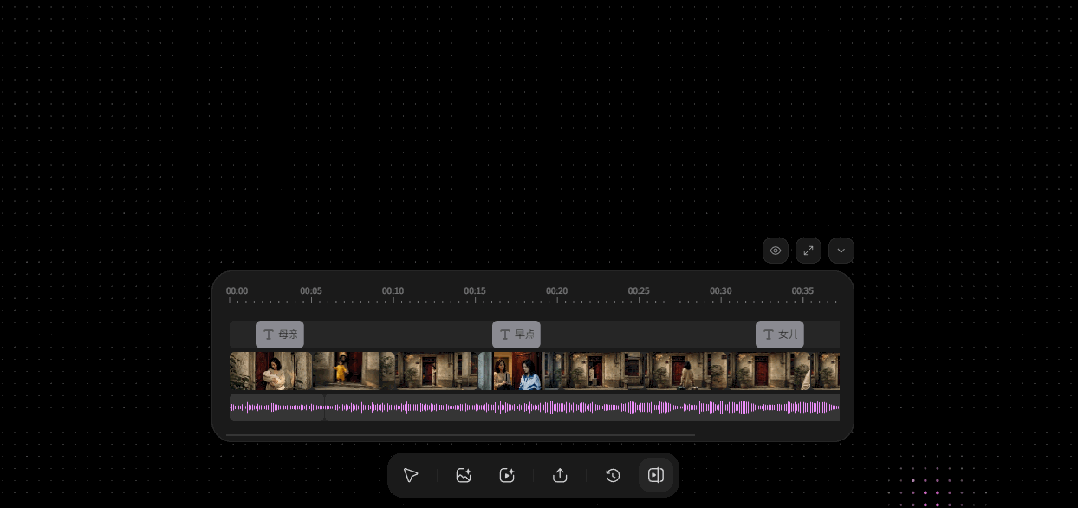Toggle the timeline panel button
Image resolution: width=1078 pixels, height=508 pixels.
(656, 475)
